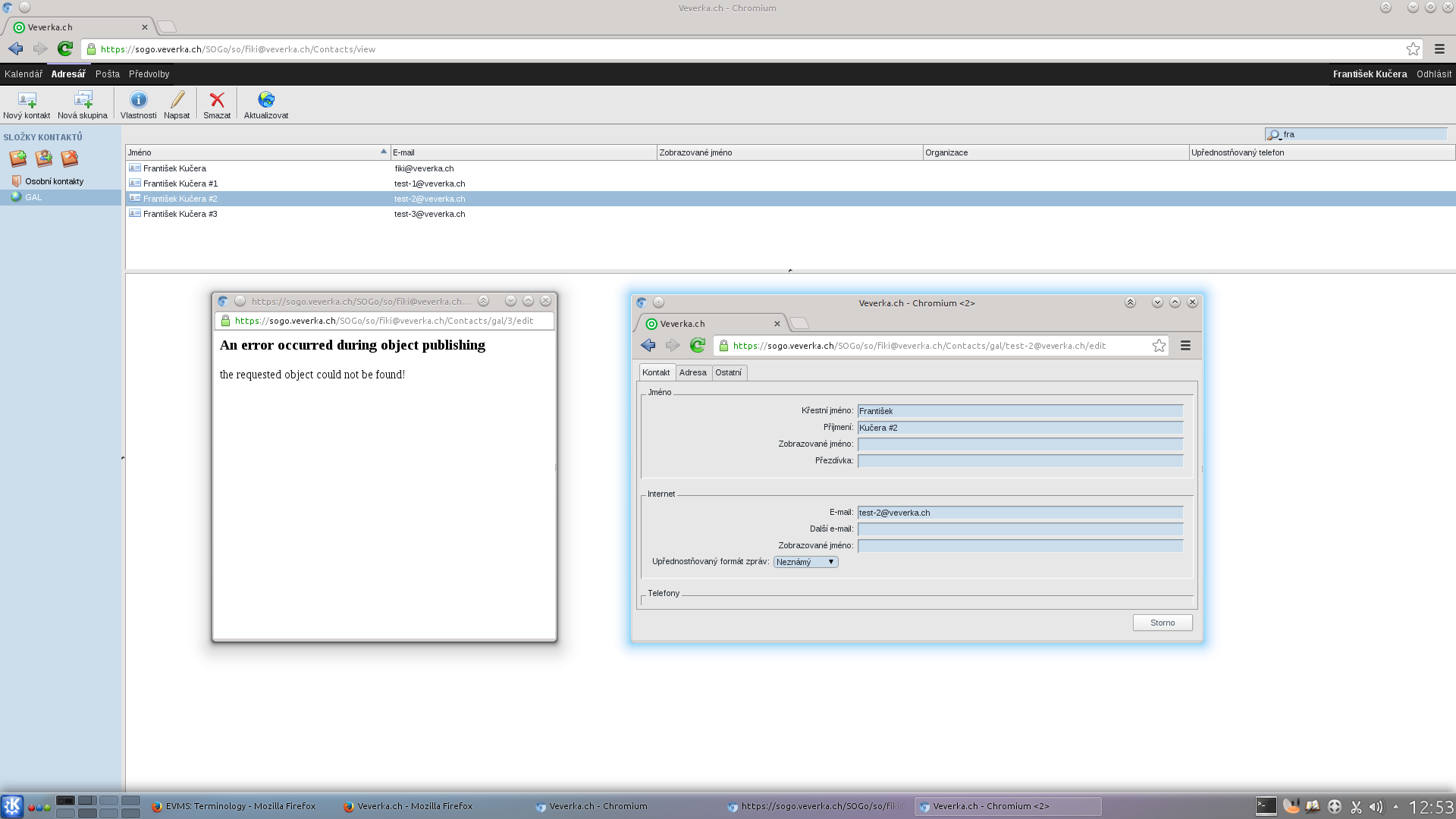Image resolution: width=1456 pixels, height=819 pixels.
Task: Switch to the Adresa tab
Action: coord(692,372)
